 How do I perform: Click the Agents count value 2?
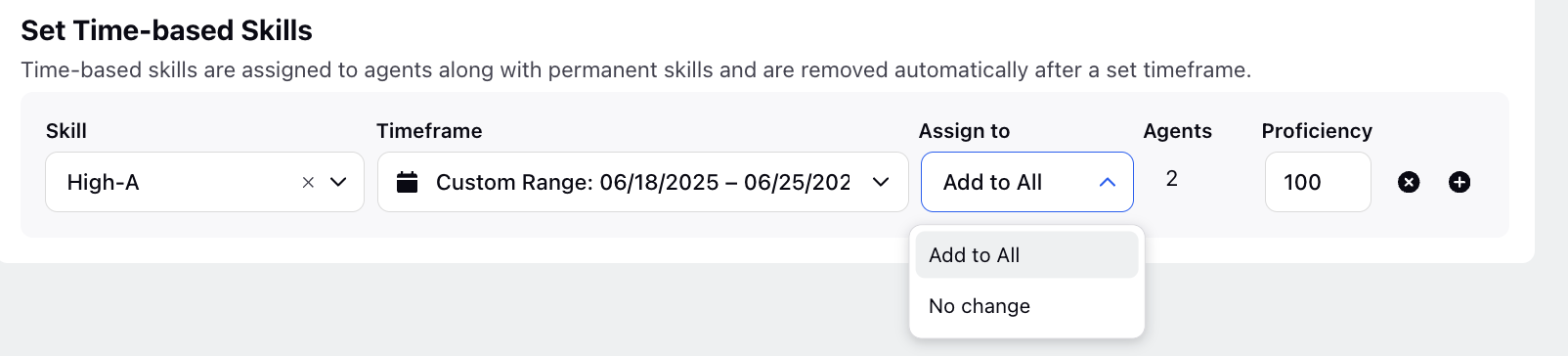[x=1172, y=179]
